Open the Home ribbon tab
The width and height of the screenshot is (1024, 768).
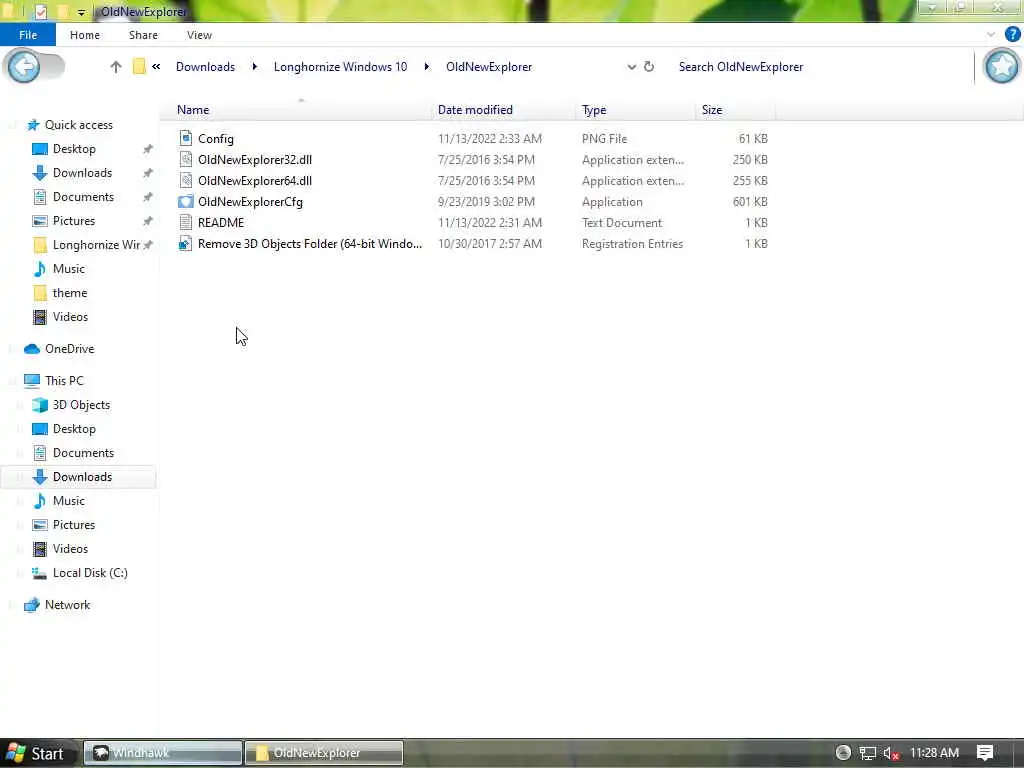[85, 35]
